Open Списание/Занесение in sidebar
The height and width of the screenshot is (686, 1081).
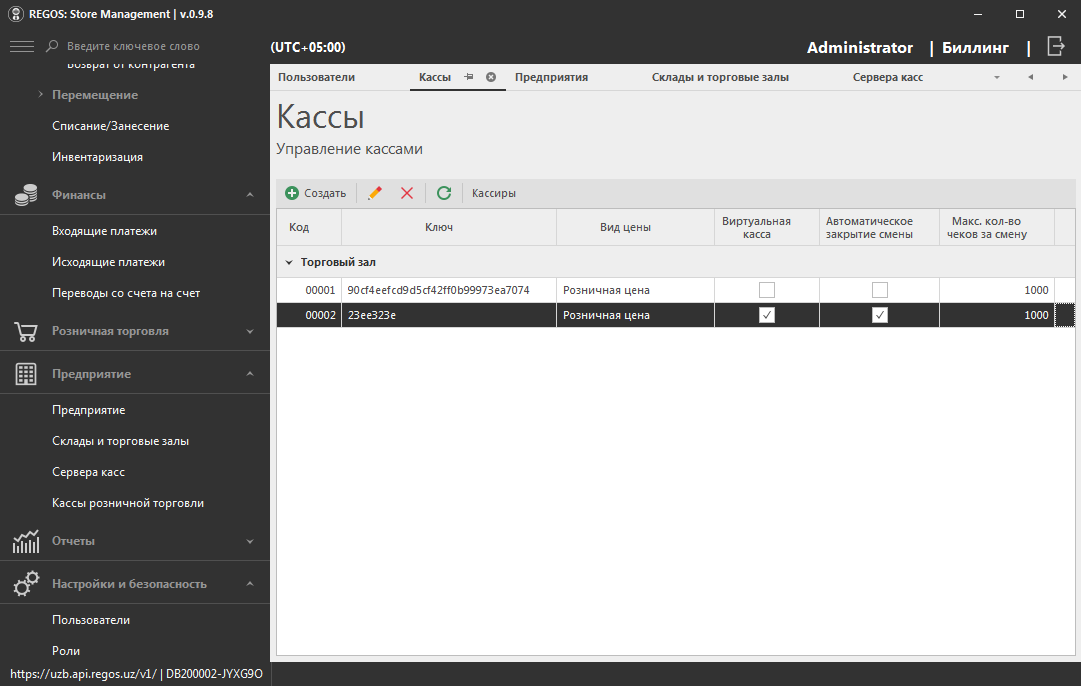[110, 126]
